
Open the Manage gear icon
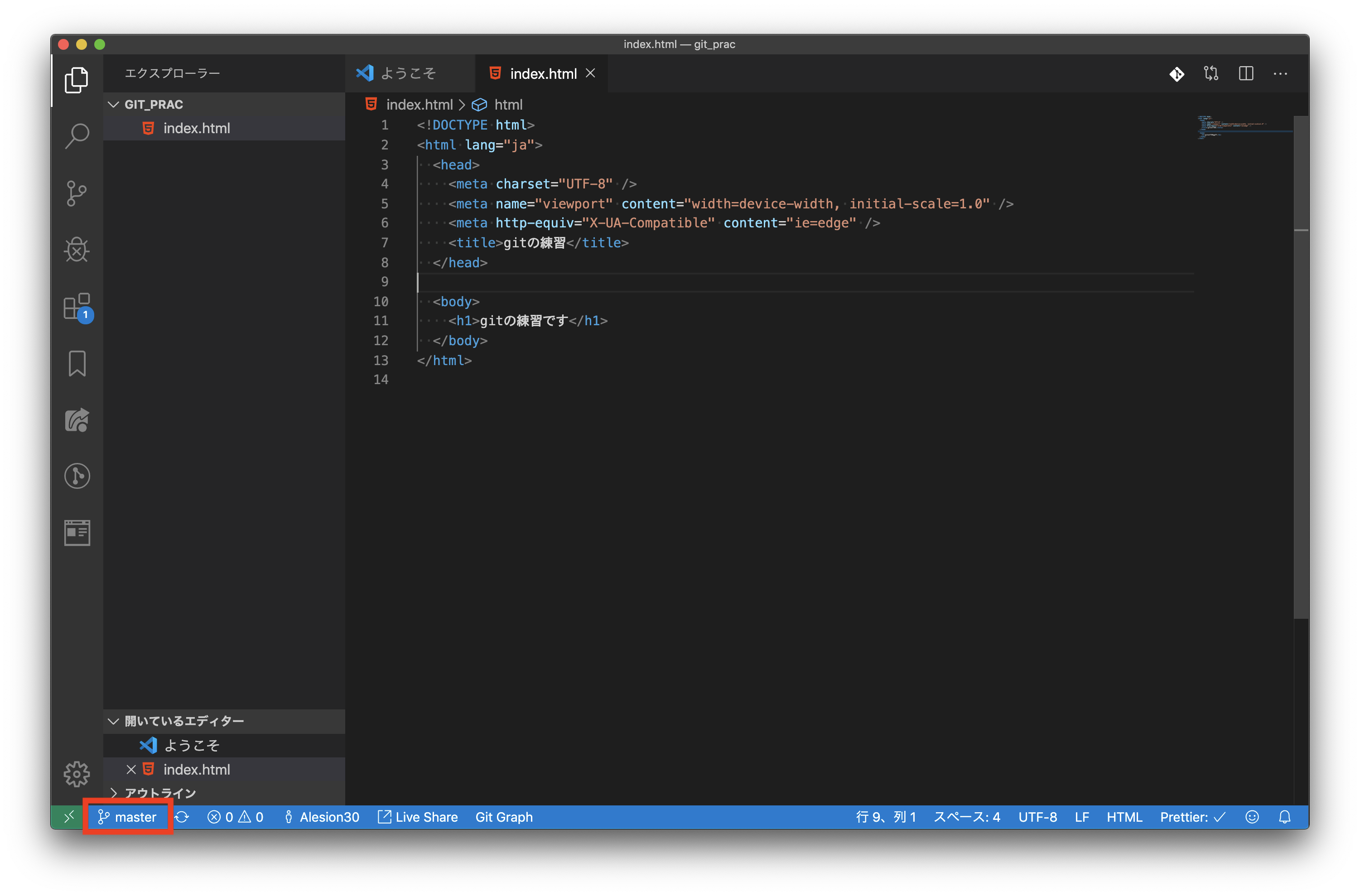click(x=77, y=774)
